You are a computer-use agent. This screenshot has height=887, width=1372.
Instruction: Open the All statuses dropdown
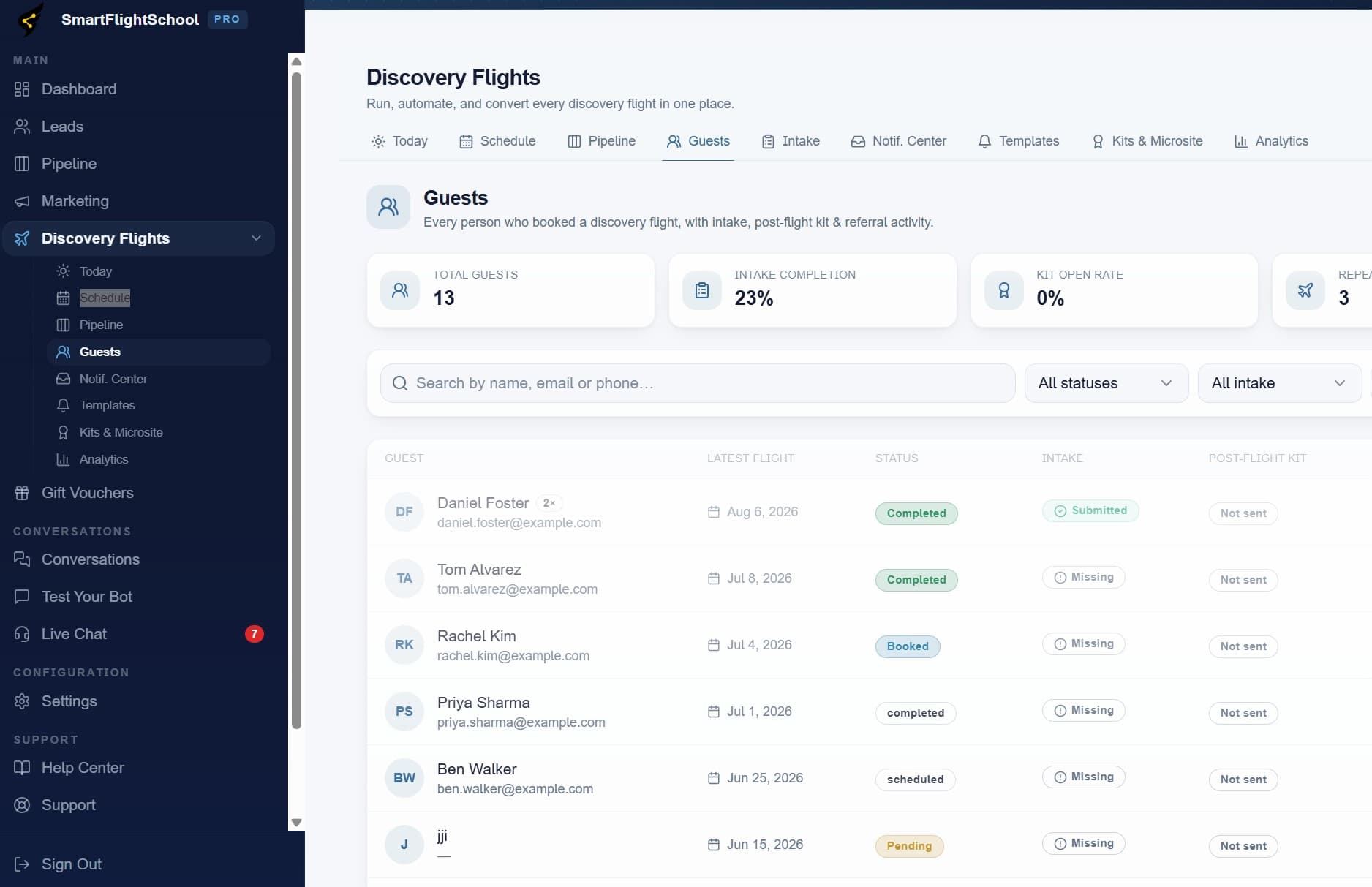click(x=1107, y=383)
